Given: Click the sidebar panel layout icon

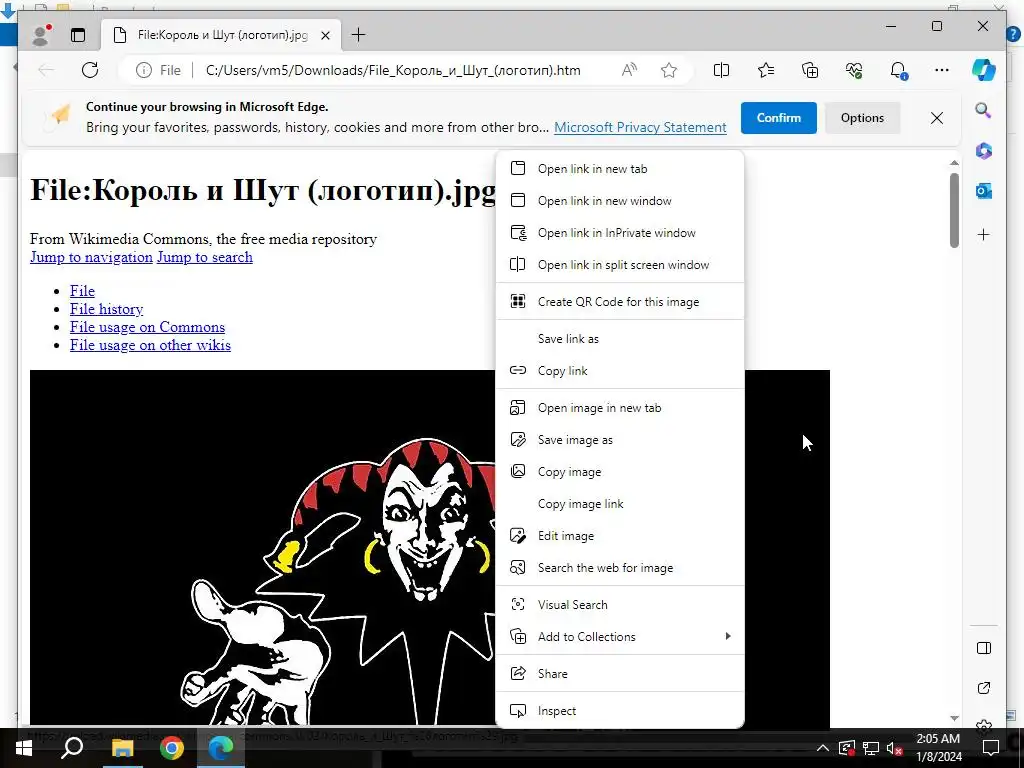Looking at the screenshot, I should [x=984, y=648].
